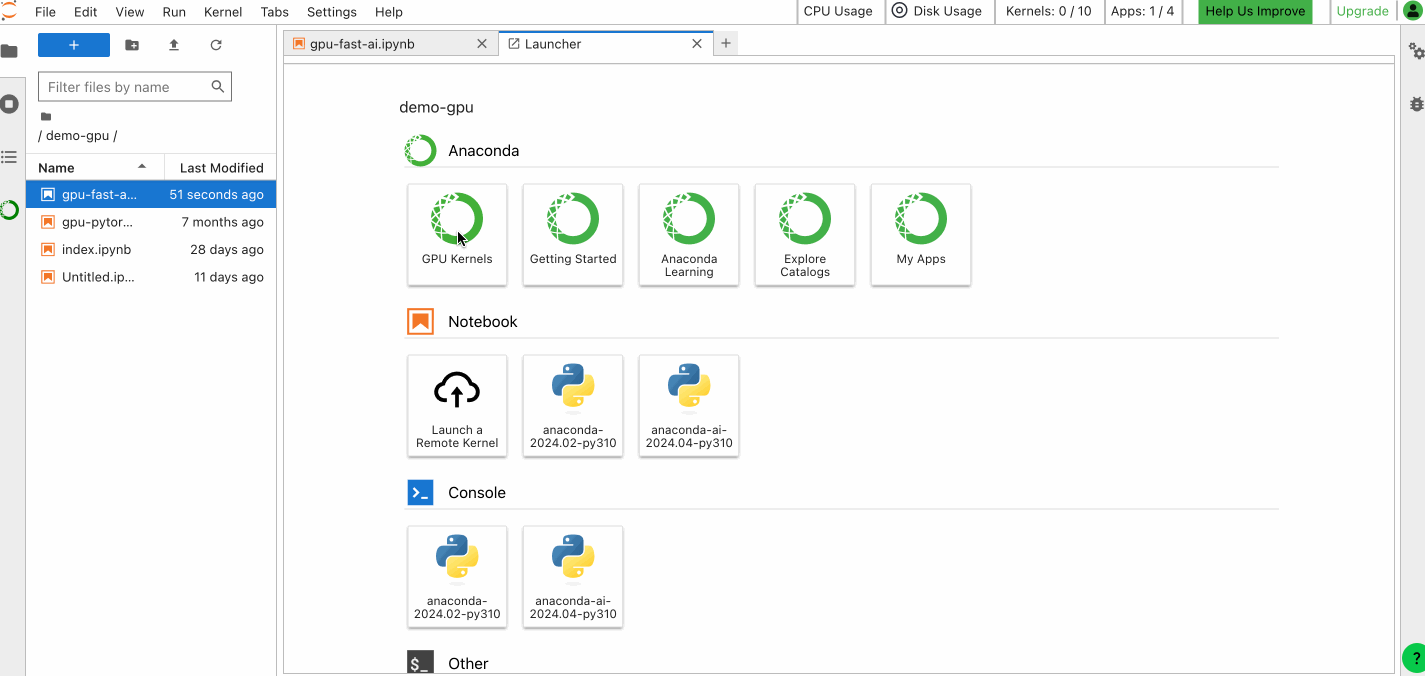Click the user account avatar icon
Screen dimensions: 1425x676
(1412, 11)
